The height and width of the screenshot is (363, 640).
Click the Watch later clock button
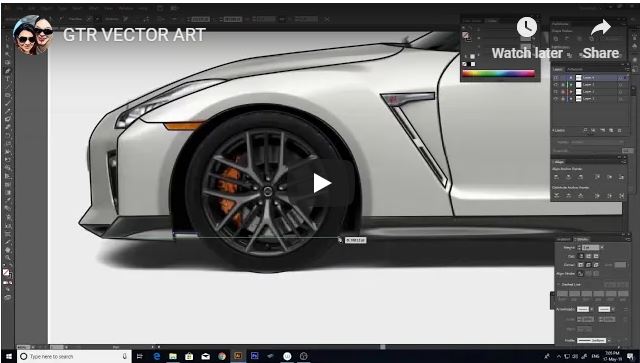[x=527, y=28]
